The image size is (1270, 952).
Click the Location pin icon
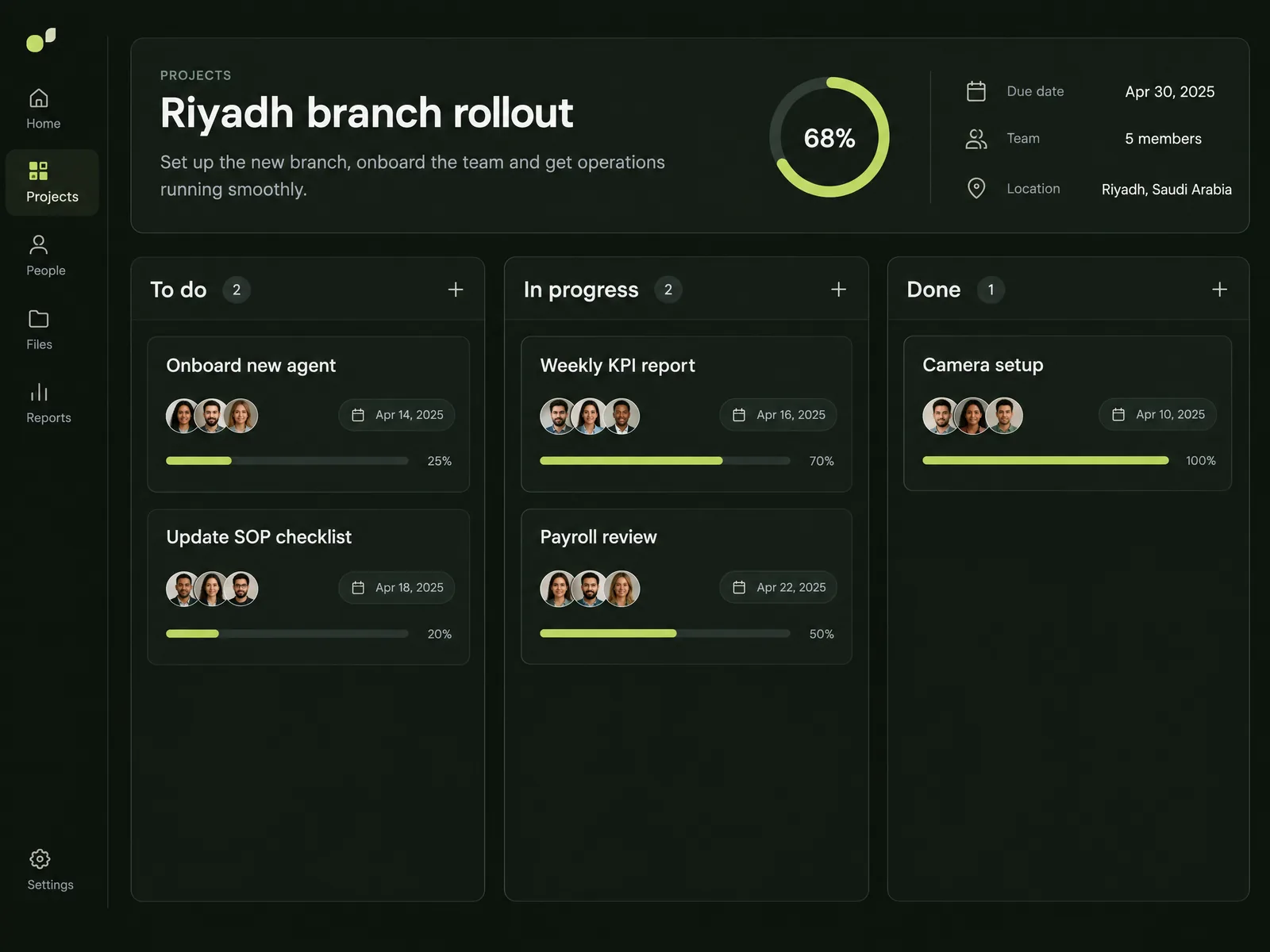point(976,188)
